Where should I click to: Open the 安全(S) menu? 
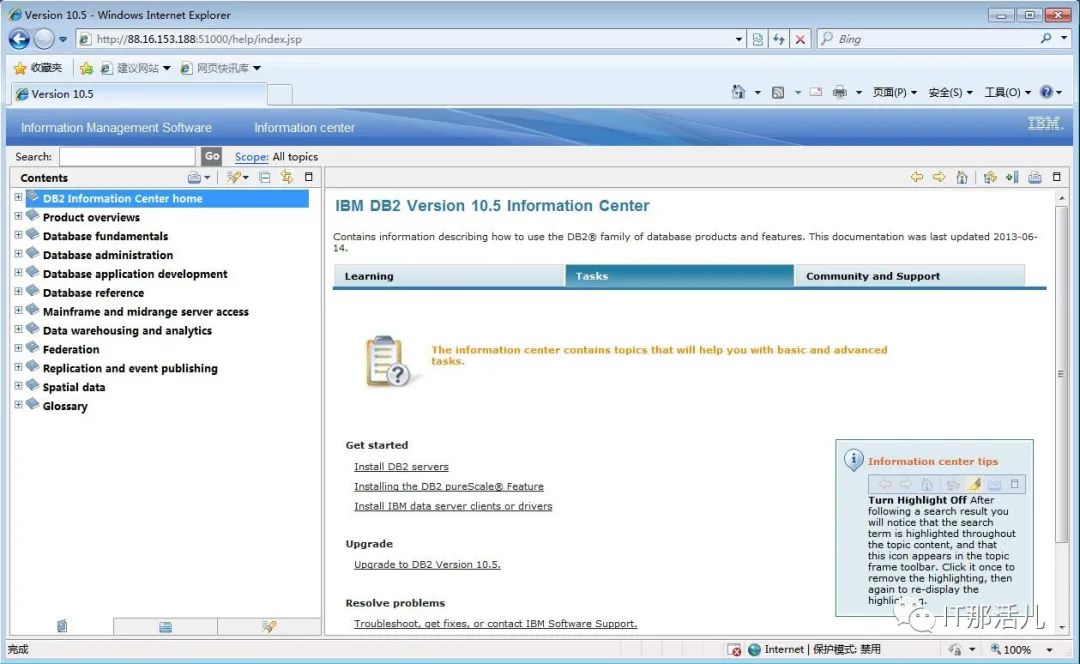click(x=951, y=92)
